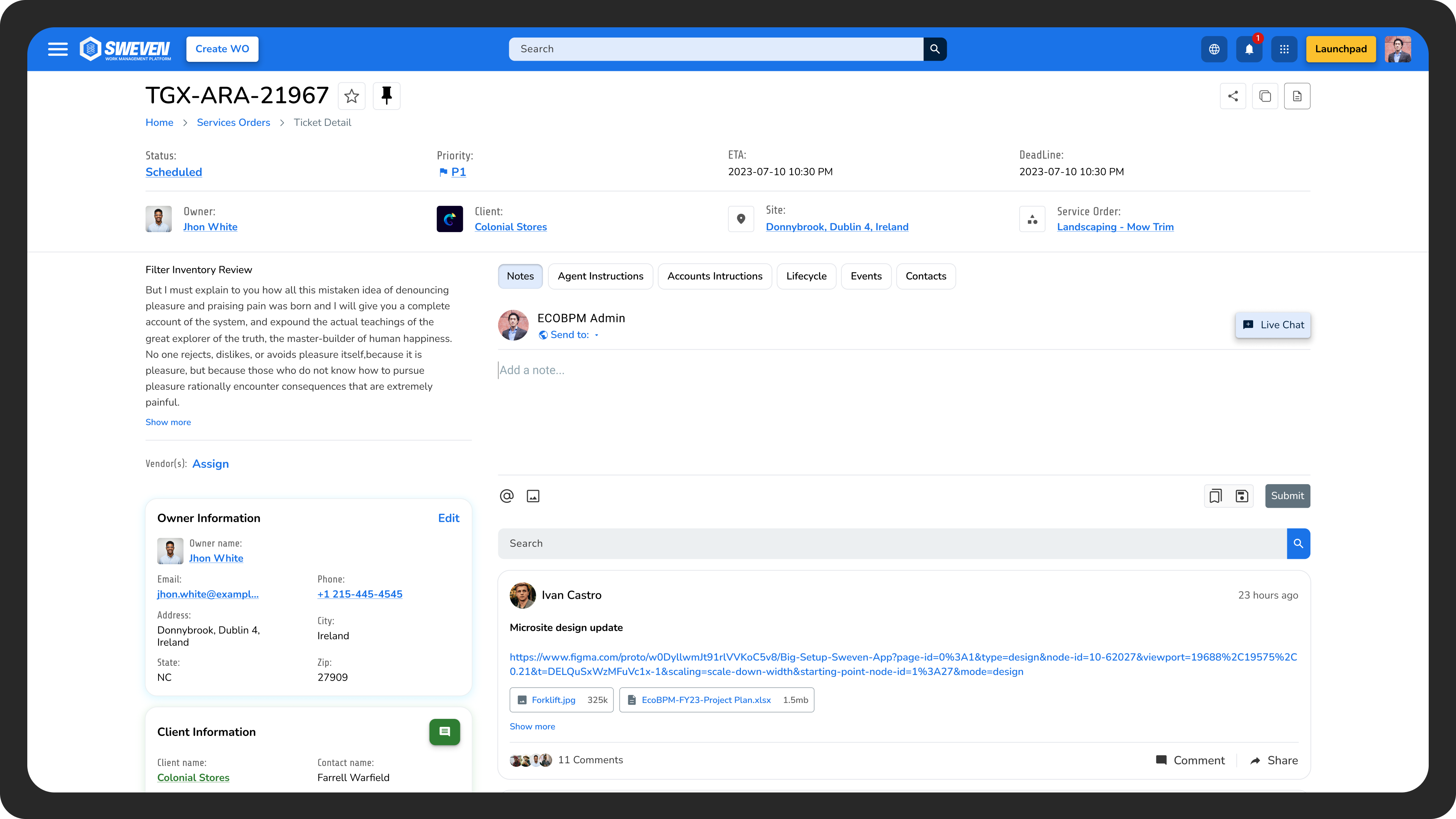Go to Services Orders breadcrumb
1456x819 pixels.
[234, 122]
